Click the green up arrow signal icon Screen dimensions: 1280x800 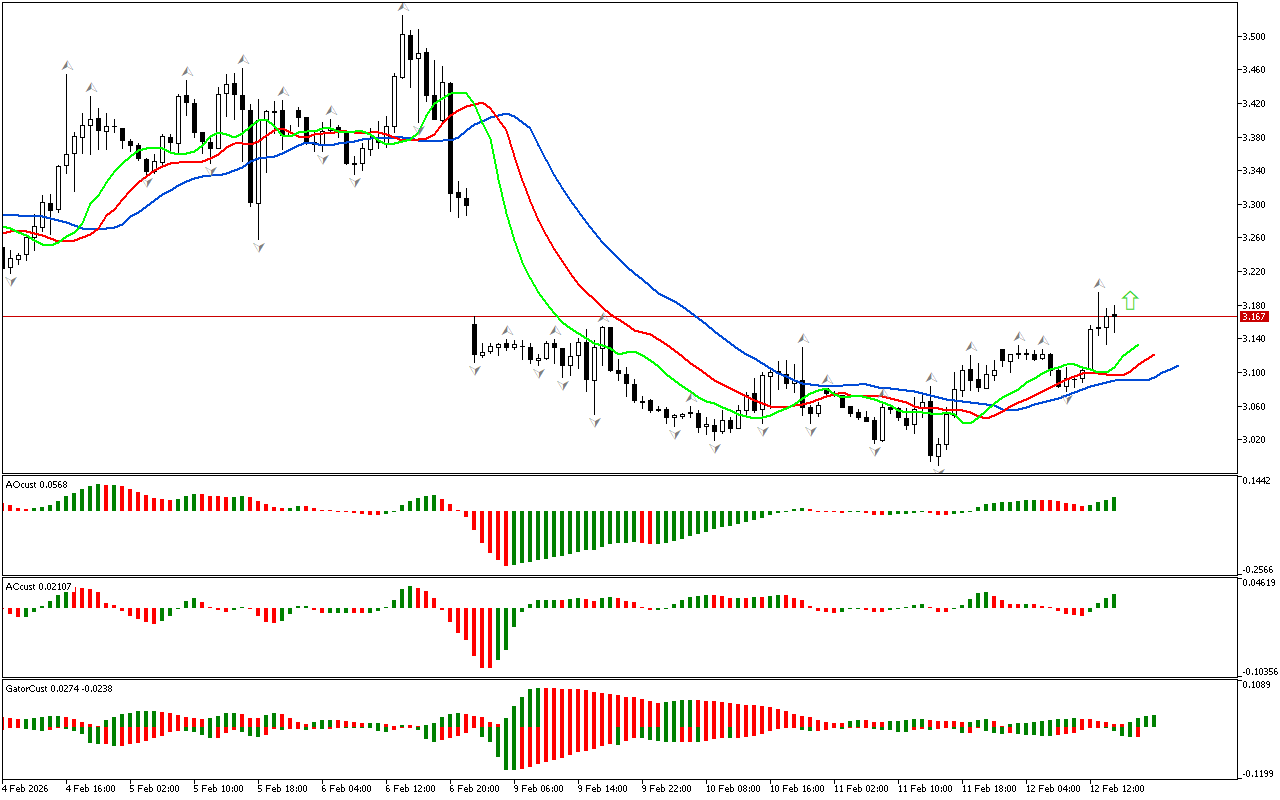coord(1130,300)
